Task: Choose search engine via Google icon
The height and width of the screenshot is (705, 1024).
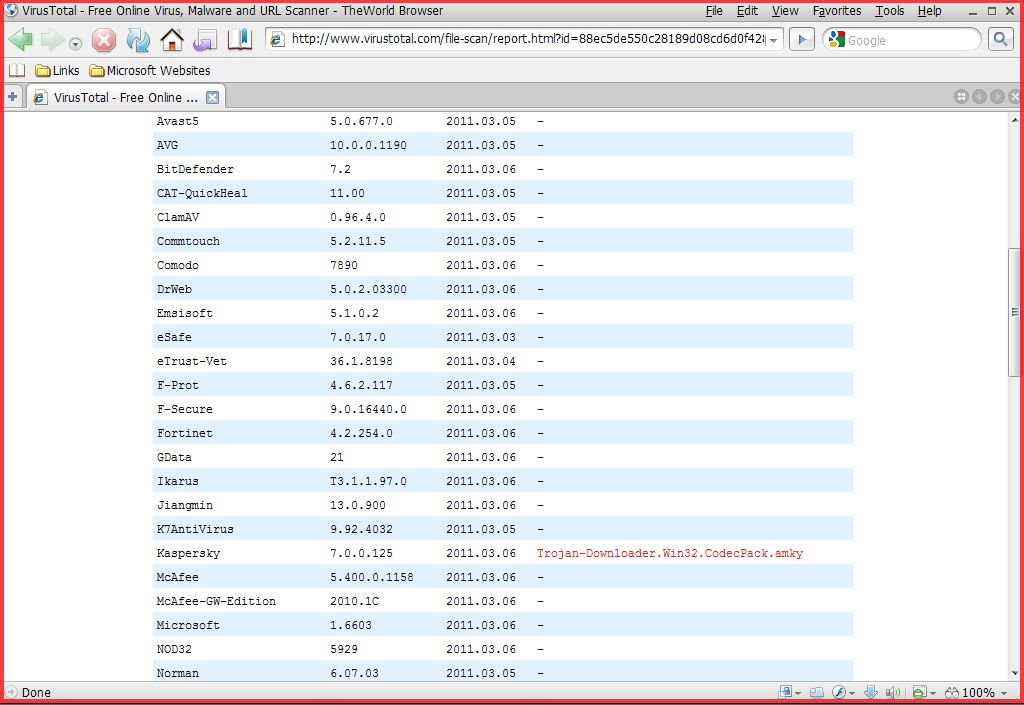Action: (x=836, y=40)
